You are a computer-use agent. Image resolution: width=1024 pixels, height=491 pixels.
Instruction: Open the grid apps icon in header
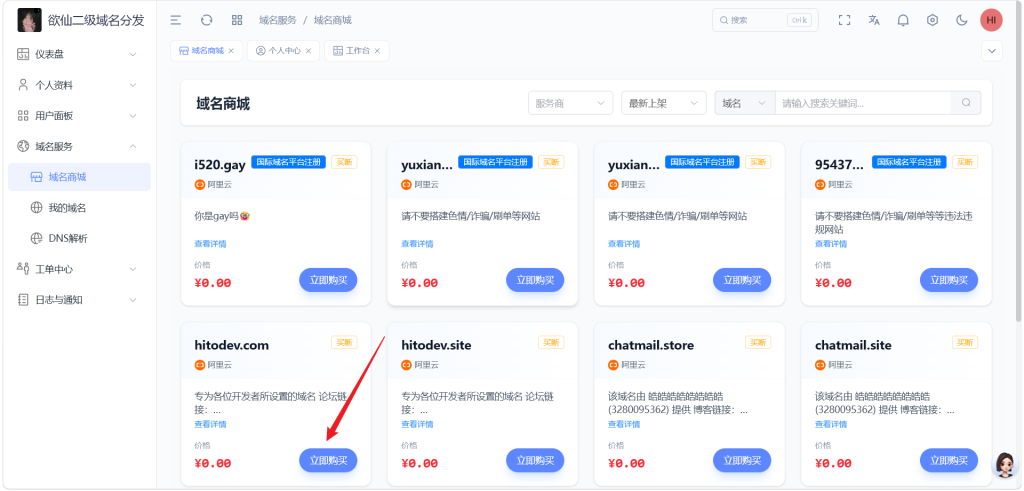(237, 20)
